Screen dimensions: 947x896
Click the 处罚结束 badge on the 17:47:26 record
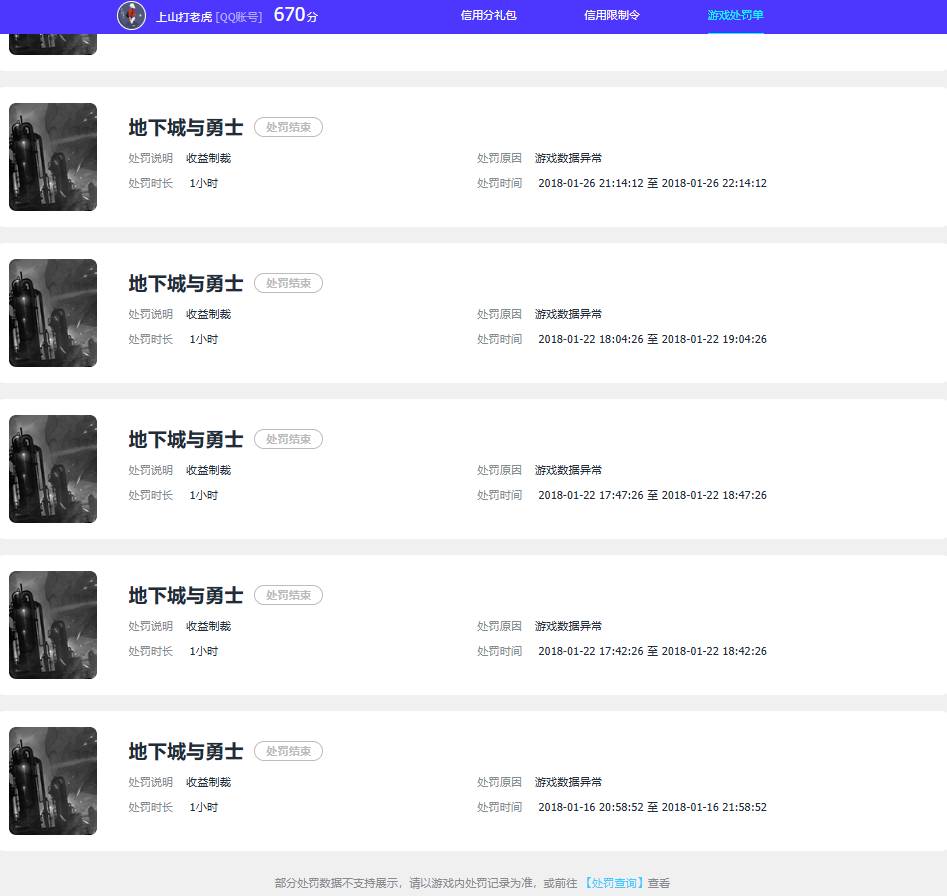288,440
